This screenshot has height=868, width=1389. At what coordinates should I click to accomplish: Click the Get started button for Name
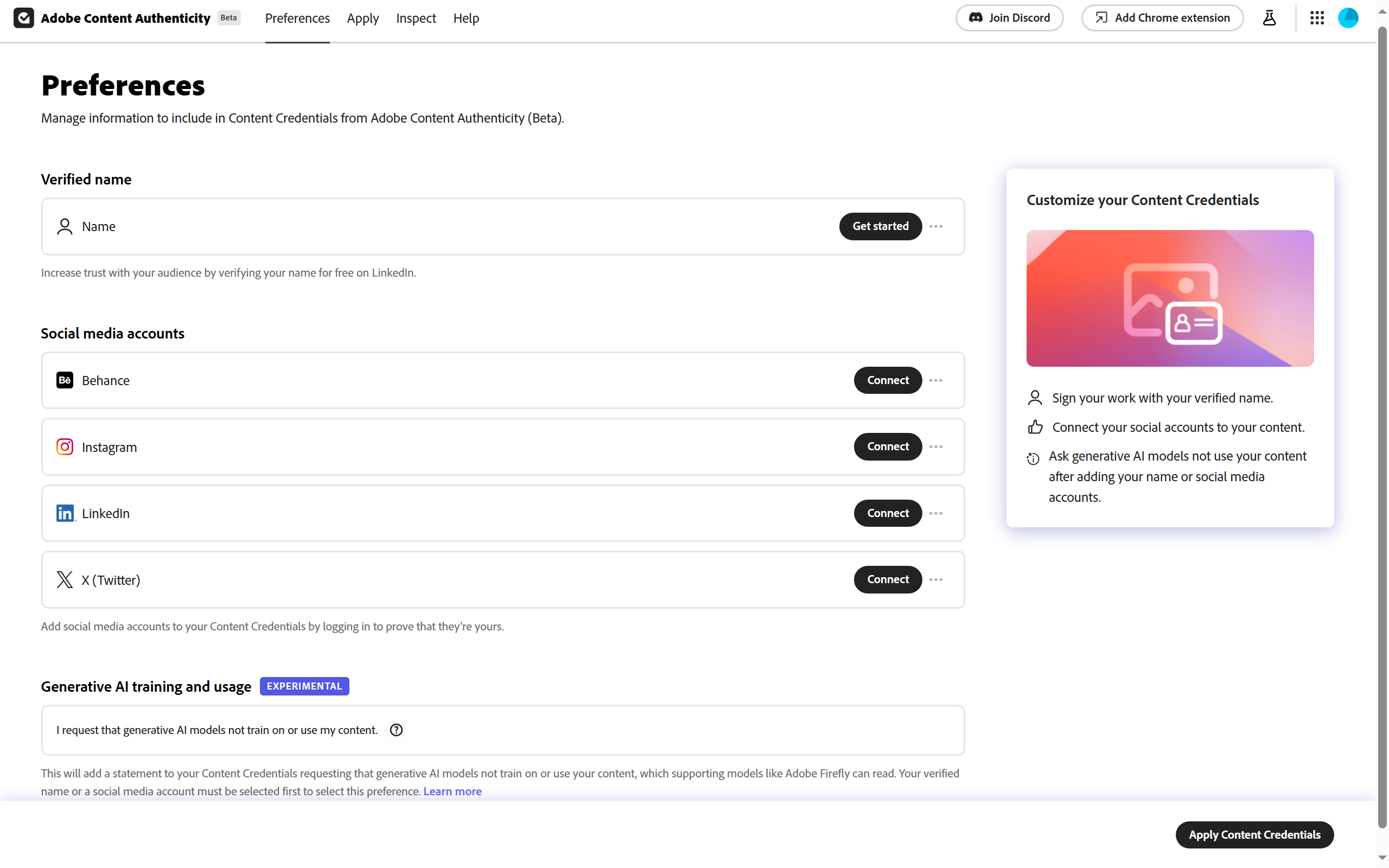pos(881,226)
